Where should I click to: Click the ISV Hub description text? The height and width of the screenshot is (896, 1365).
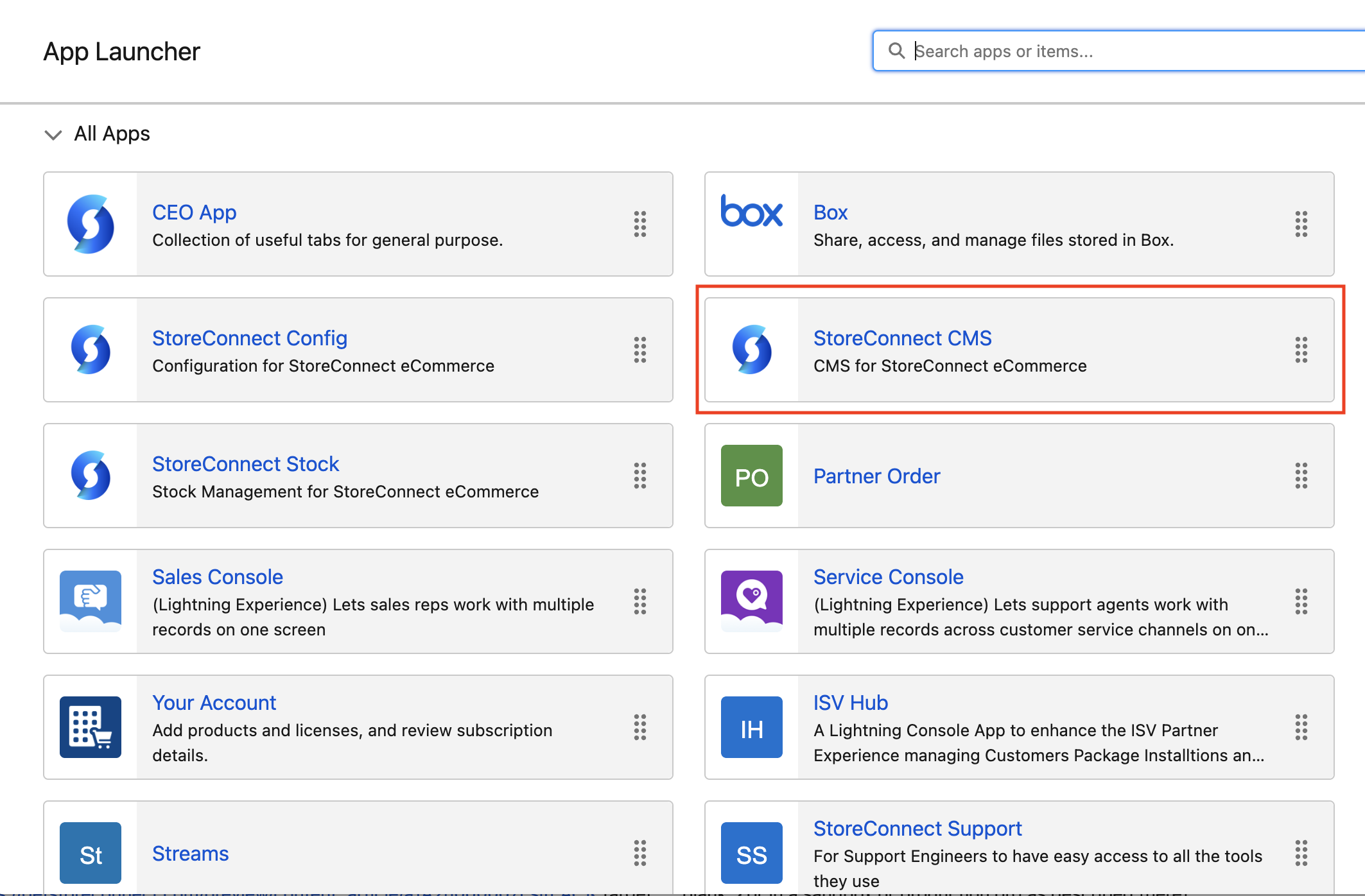1039,743
